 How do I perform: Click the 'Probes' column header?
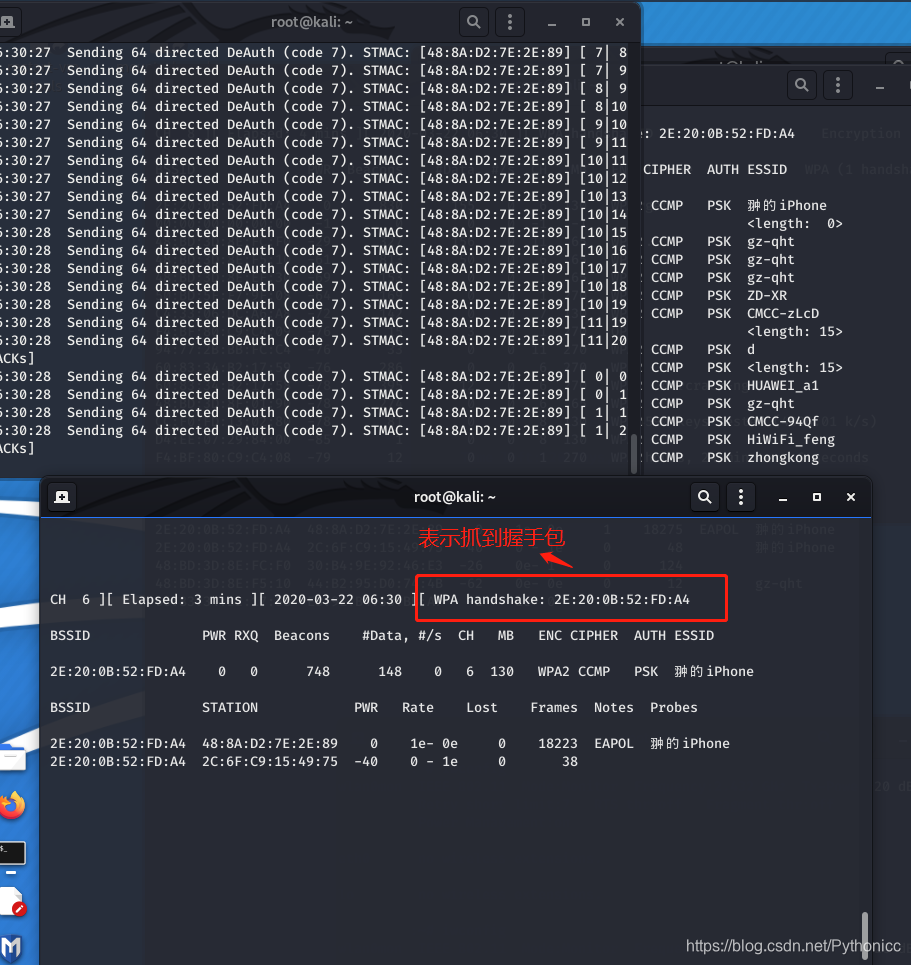tap(673, 707)
